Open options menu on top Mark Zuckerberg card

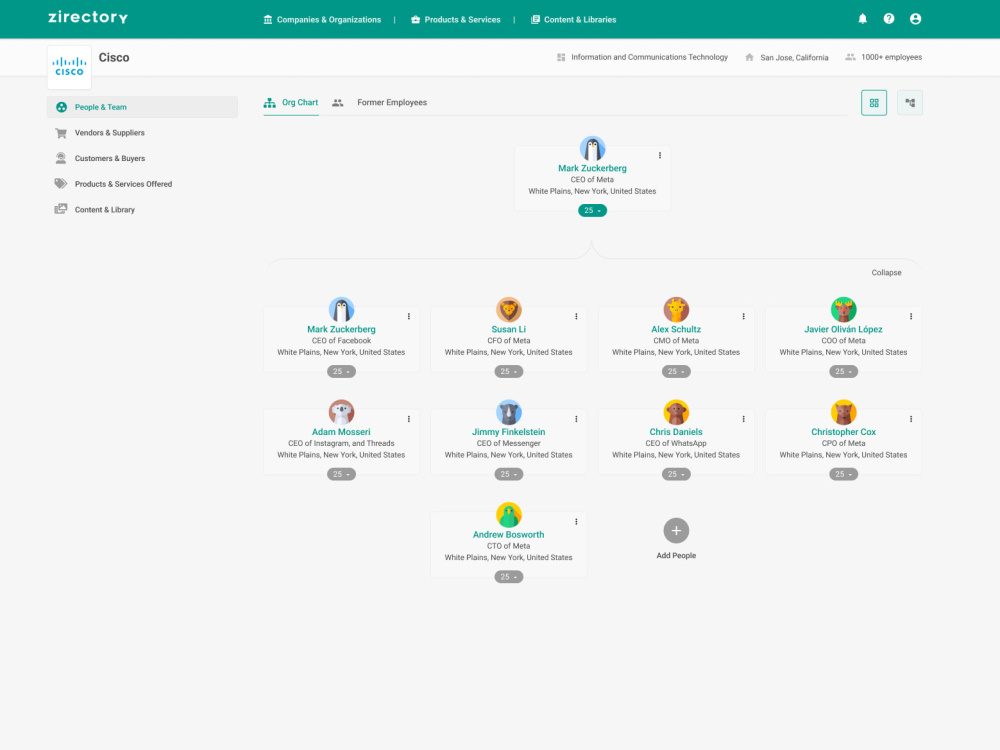click(x=660, y=156)
